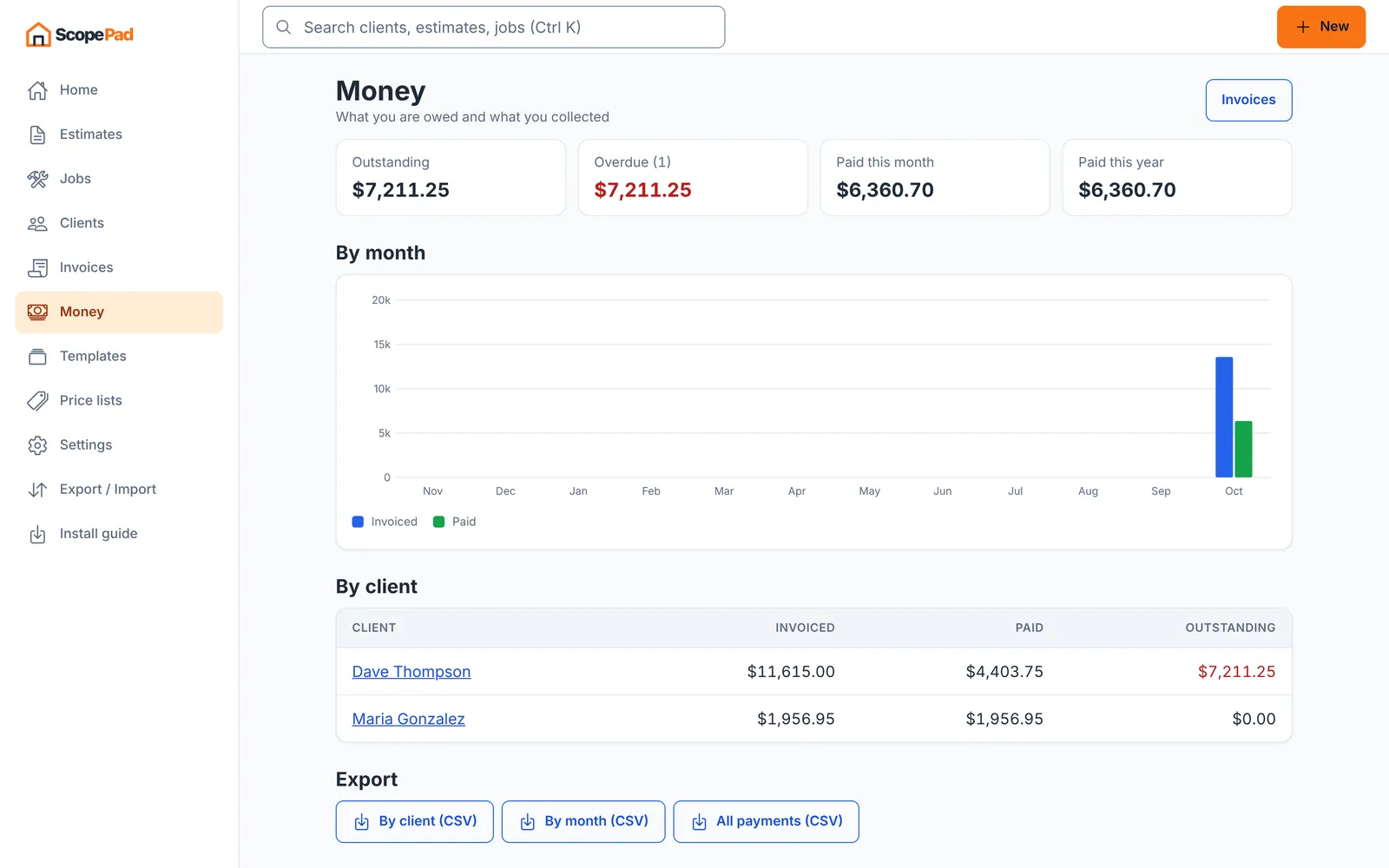
Task: Select Price lists in the sidebar
Action: (x=119, y=400)
